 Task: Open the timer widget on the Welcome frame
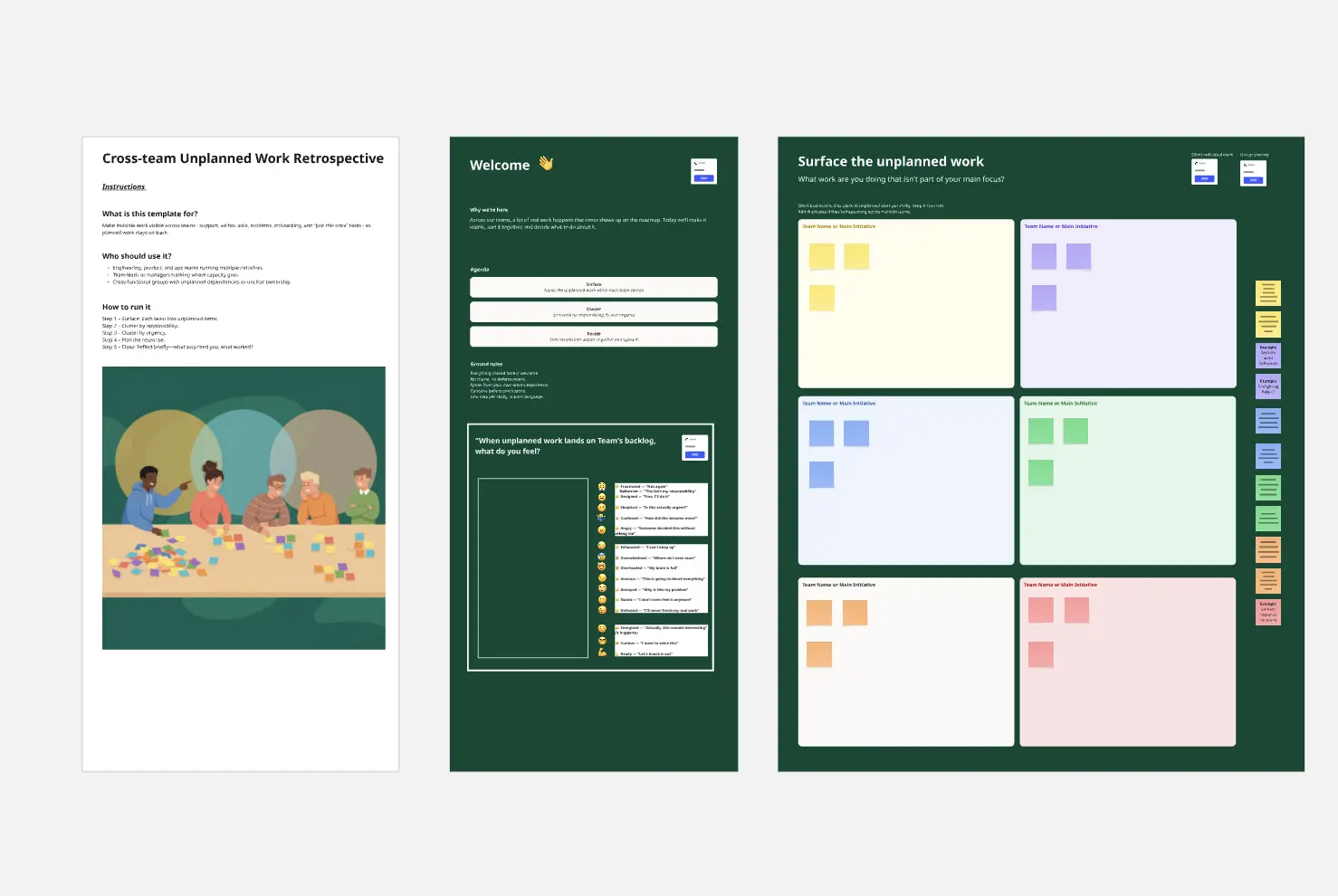[703, 171]
